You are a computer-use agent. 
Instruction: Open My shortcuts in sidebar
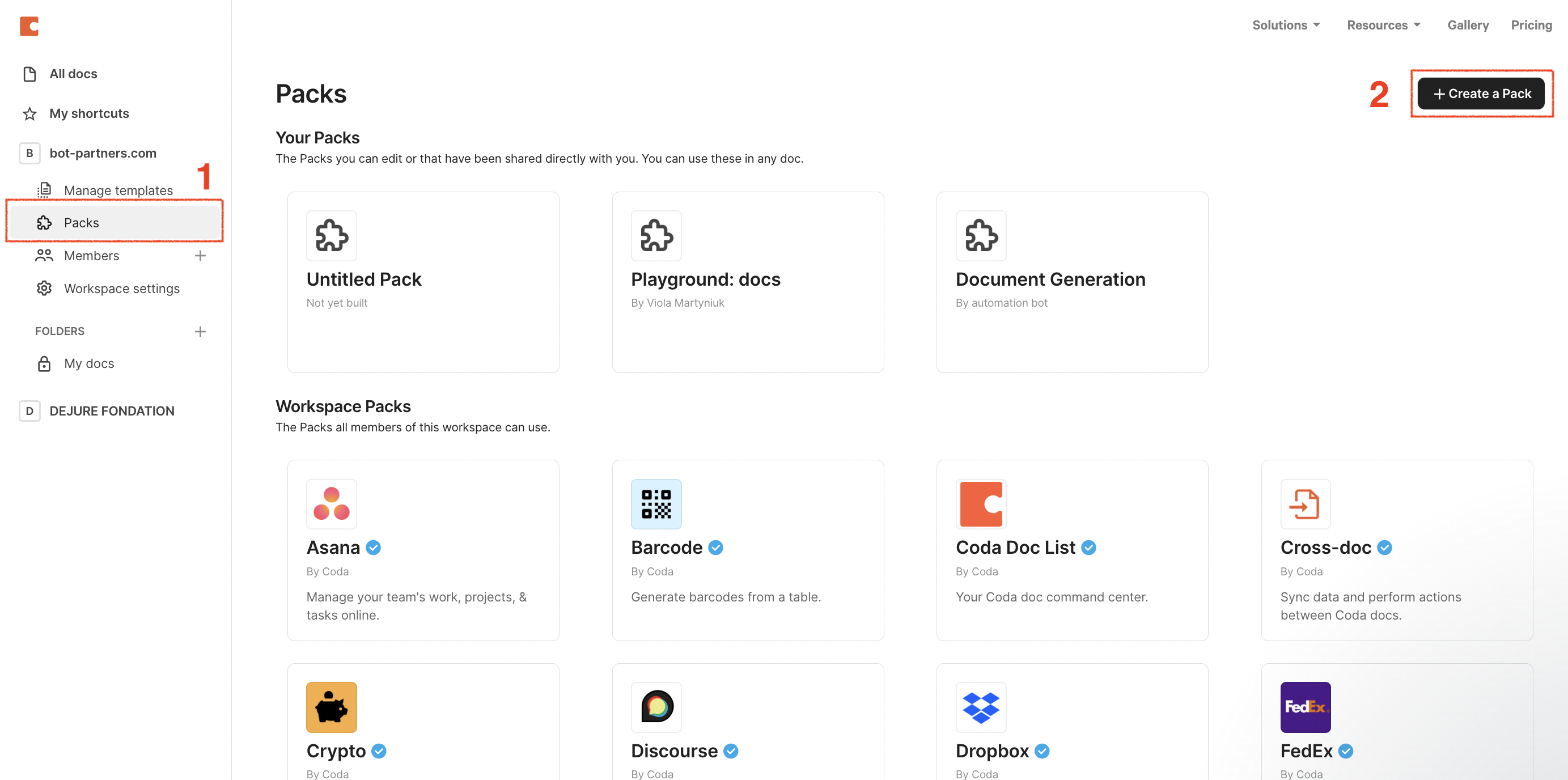89,113
